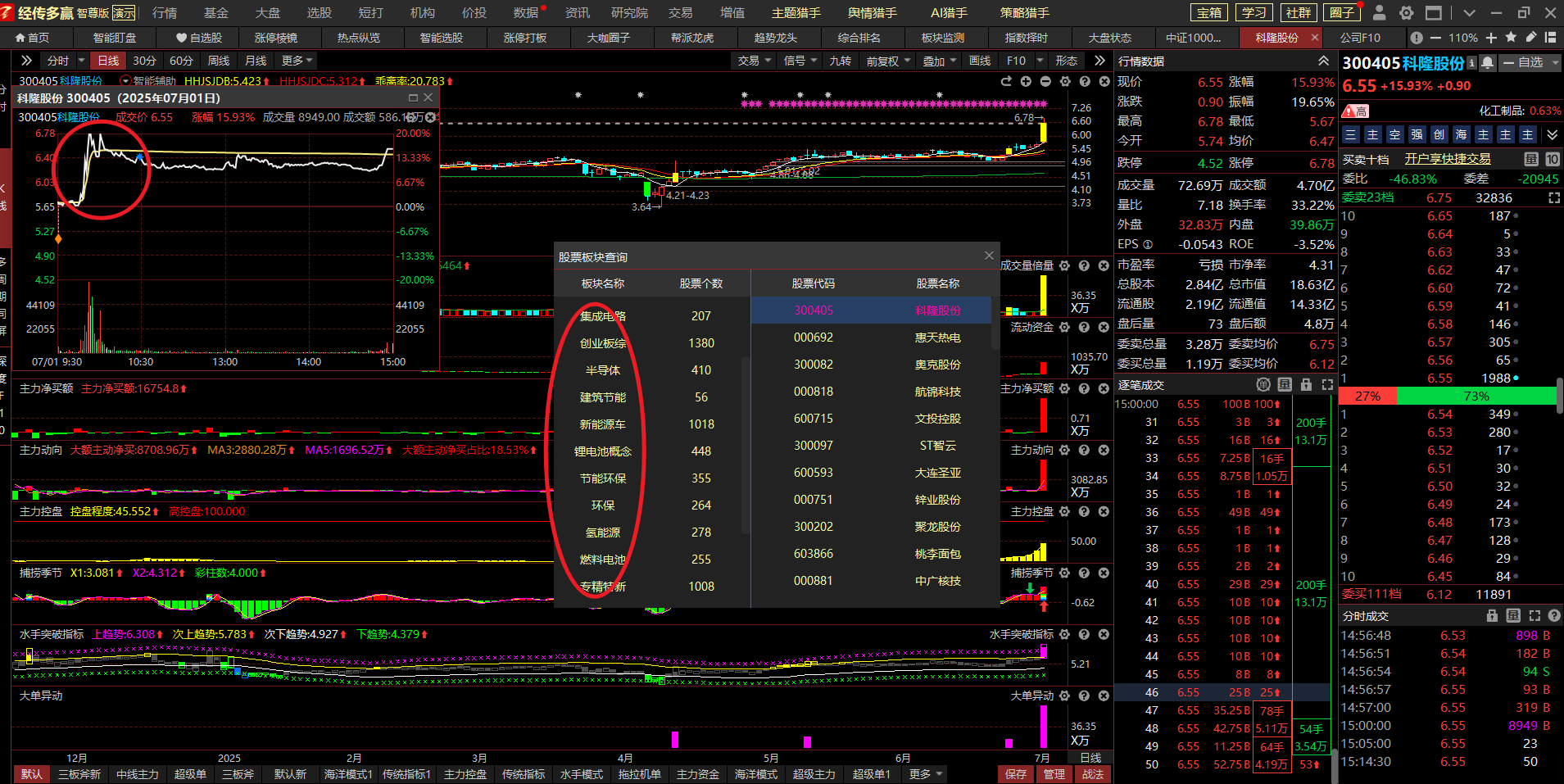Click the 高 risk warning badge
The width and height of the screenshot is (1564, 784).
pyautogui.click(x=1355, y=111)
